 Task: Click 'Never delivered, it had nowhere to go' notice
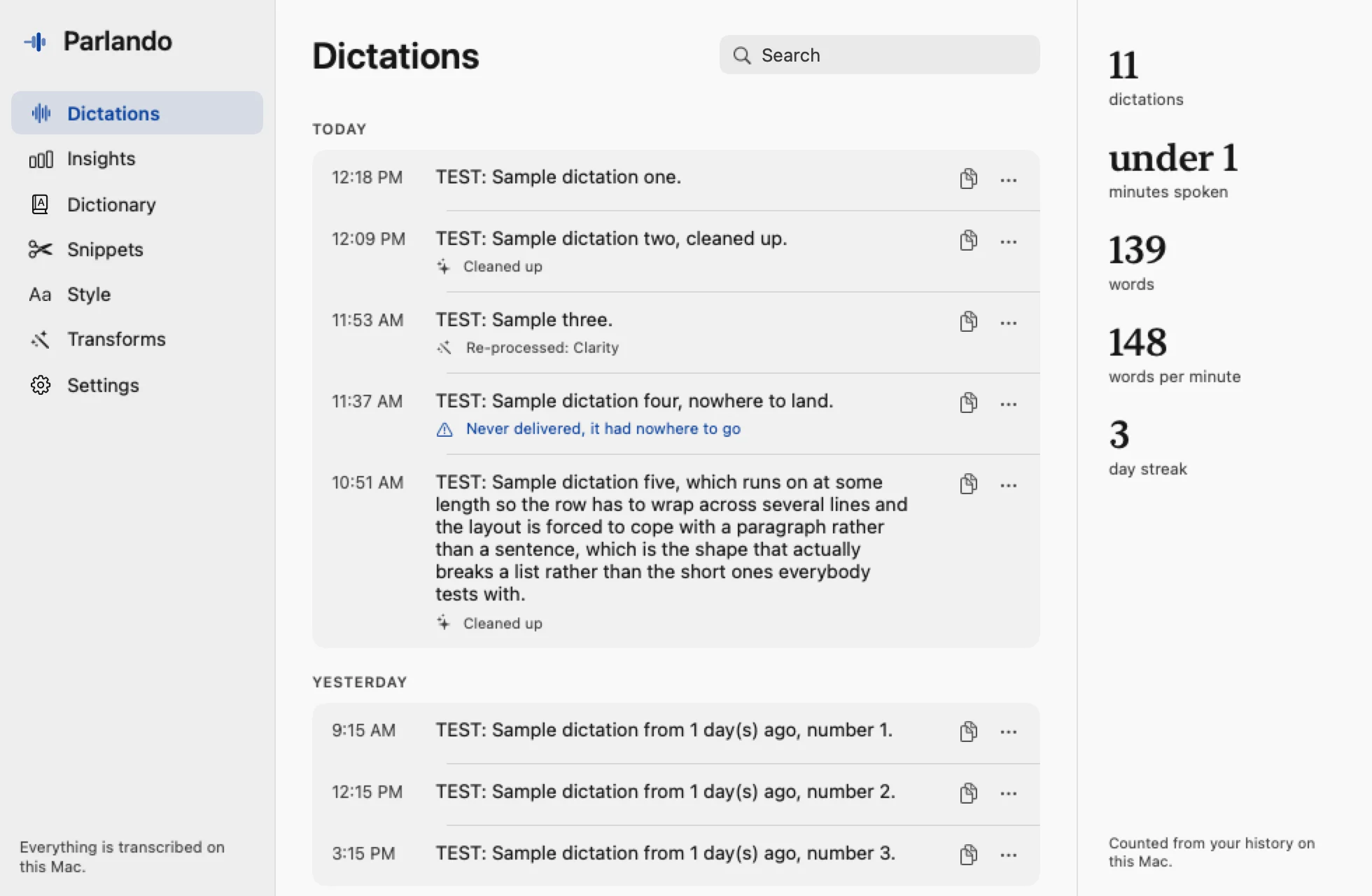603,428
